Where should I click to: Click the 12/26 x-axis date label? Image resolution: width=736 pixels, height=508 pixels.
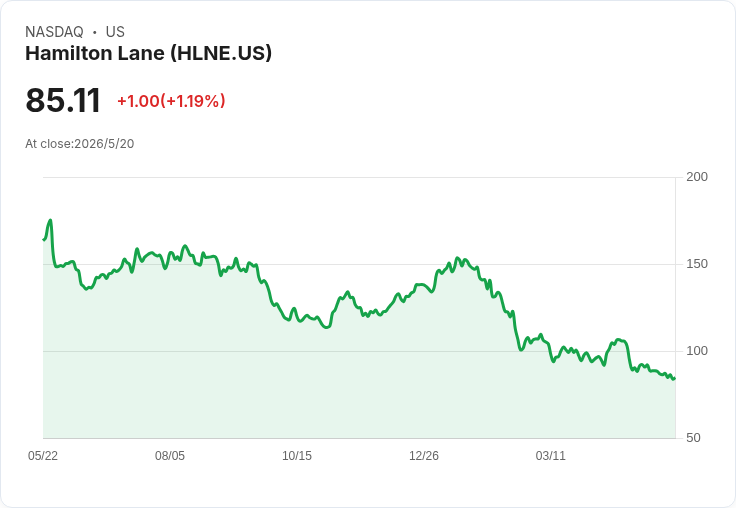[424, 455]
